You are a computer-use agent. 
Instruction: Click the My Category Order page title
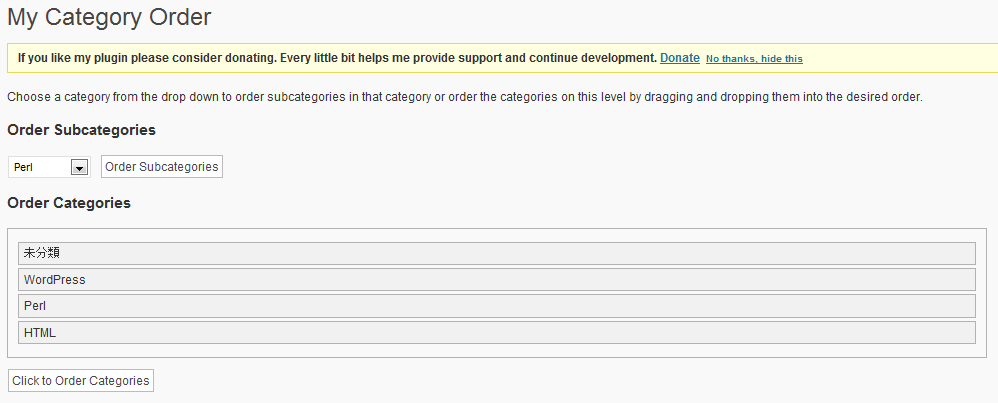109,17
